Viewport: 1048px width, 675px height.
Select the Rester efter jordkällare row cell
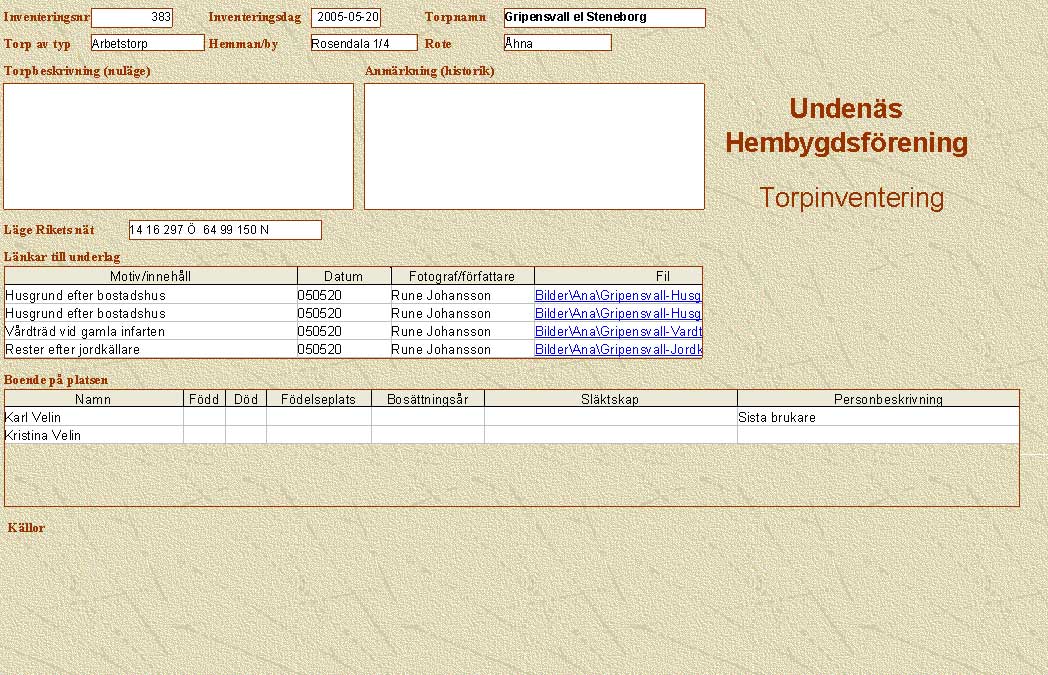coord(150,349)
